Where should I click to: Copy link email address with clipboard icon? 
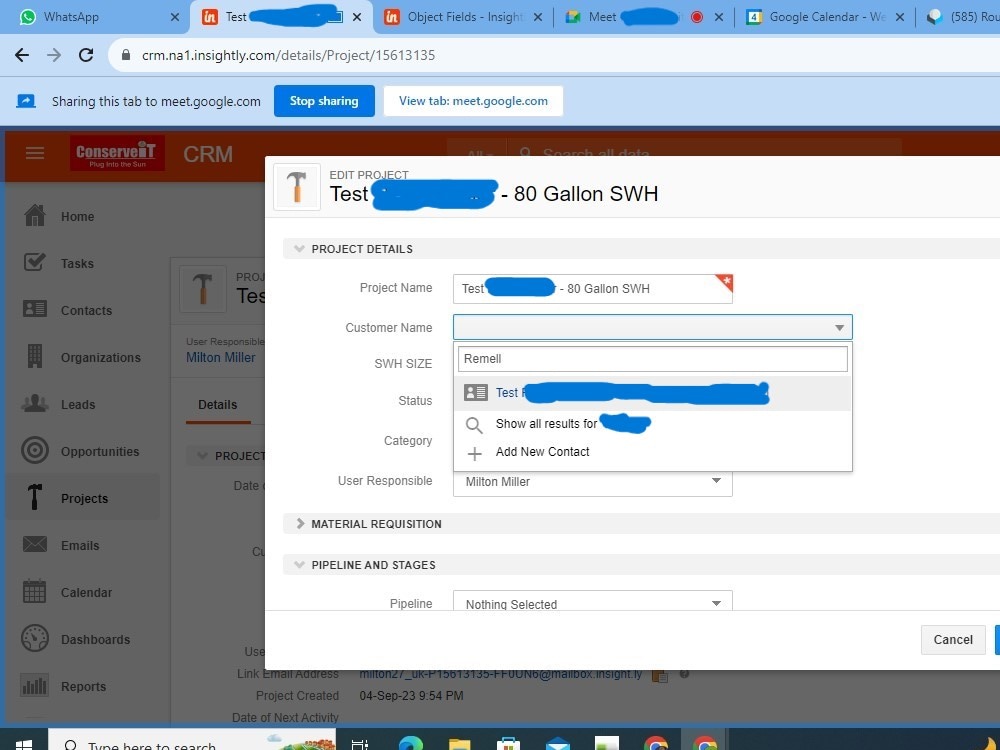pos(659,675)
